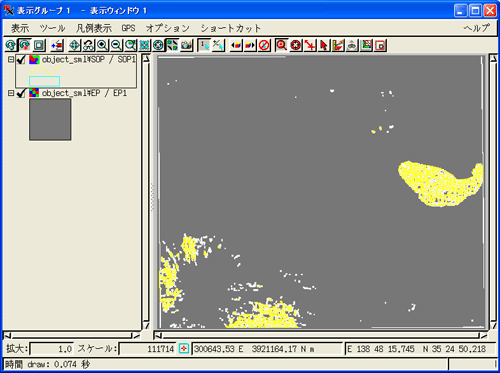500x373 pixels.
Task: Click legend panel scroll-down arrow
Action: (x=146, y=325)
